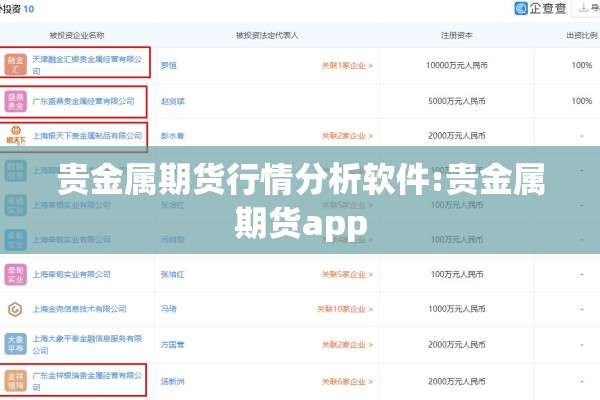Image resolution: width=600 pixels, height=400 pixels.
Task: Click the blue 大象平泰 logo icon
Action: coord(15,344)
